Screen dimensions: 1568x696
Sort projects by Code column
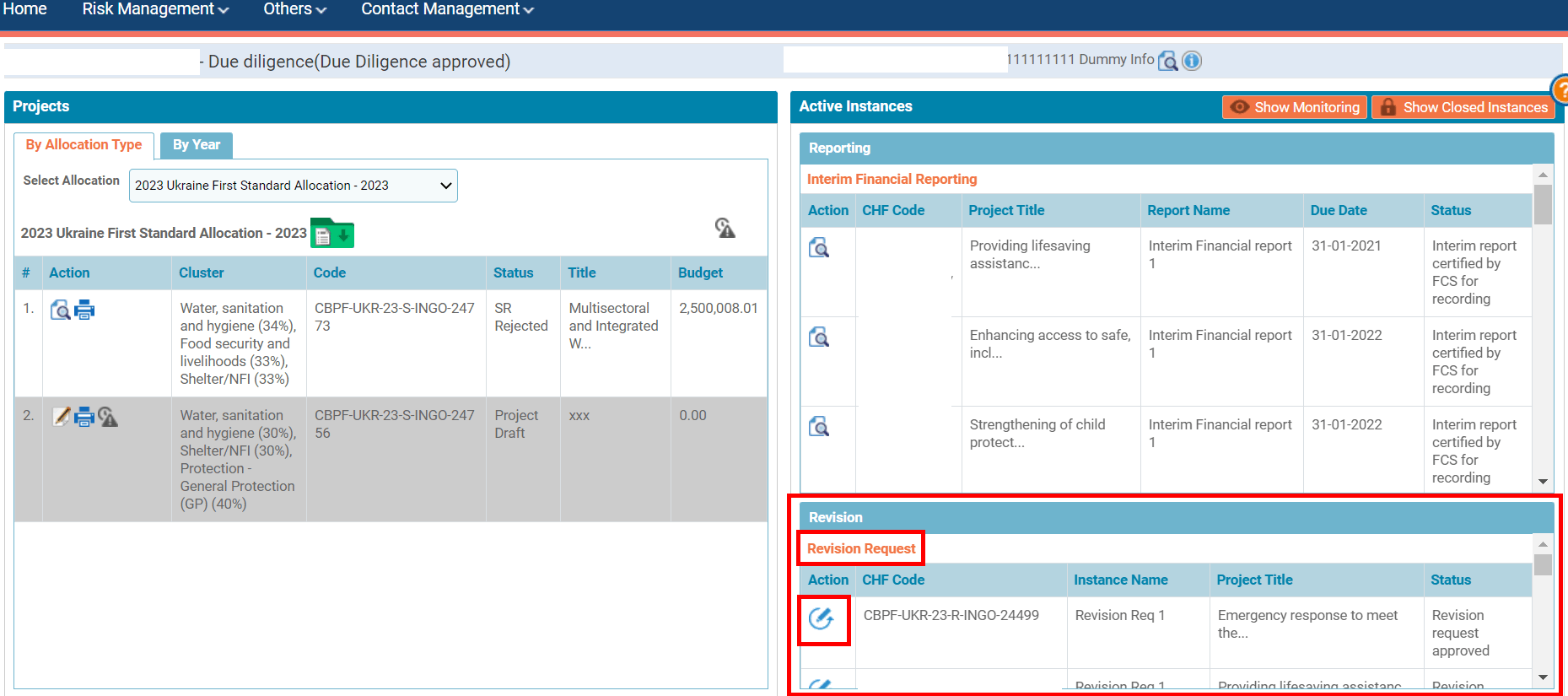click(x=330, y=272)
